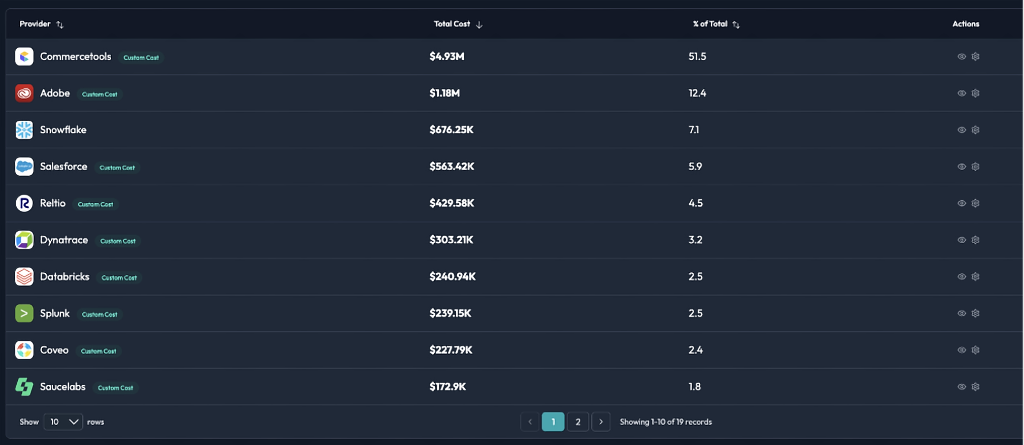This screenshot has width=1024, height=445.
Task: Click the Splunk provider logo
Action: pos(24,313)
